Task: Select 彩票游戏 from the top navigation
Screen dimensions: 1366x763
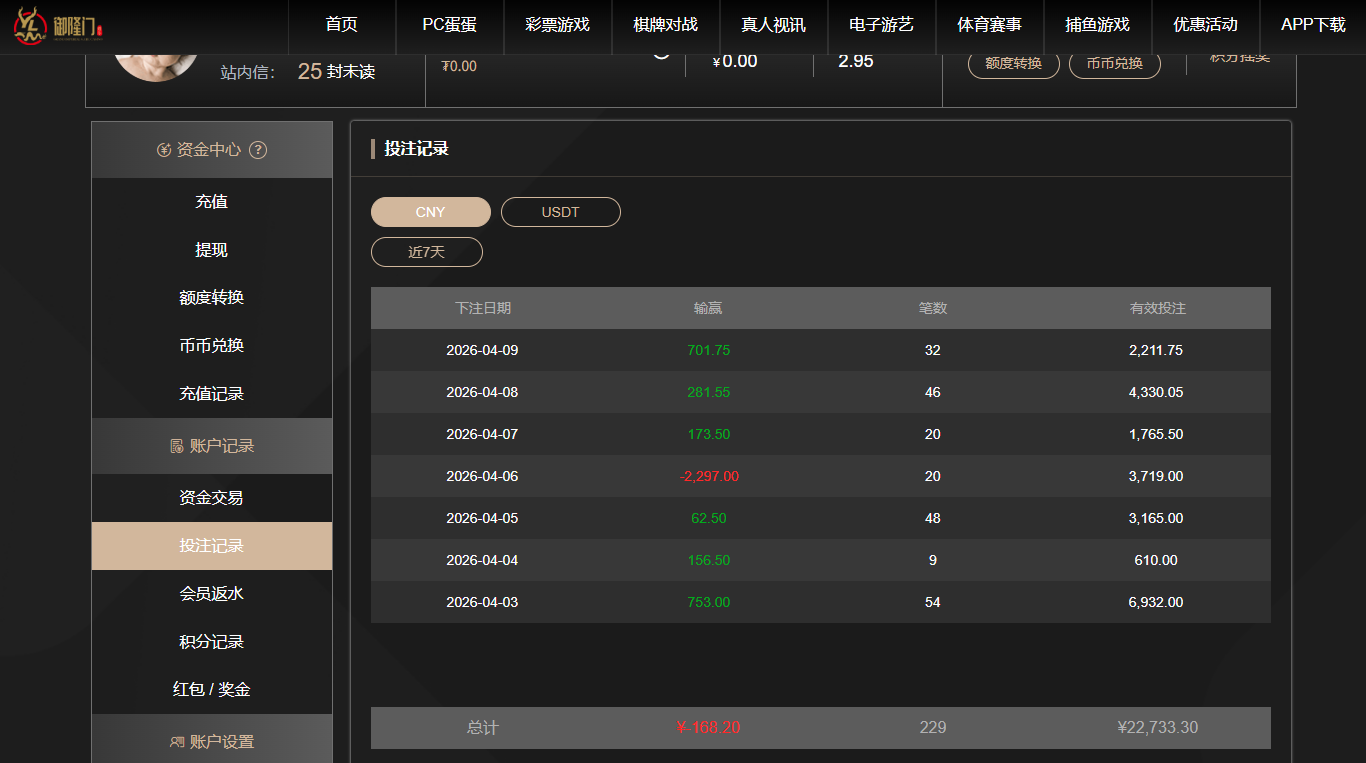Action: (x=557, y=27)
